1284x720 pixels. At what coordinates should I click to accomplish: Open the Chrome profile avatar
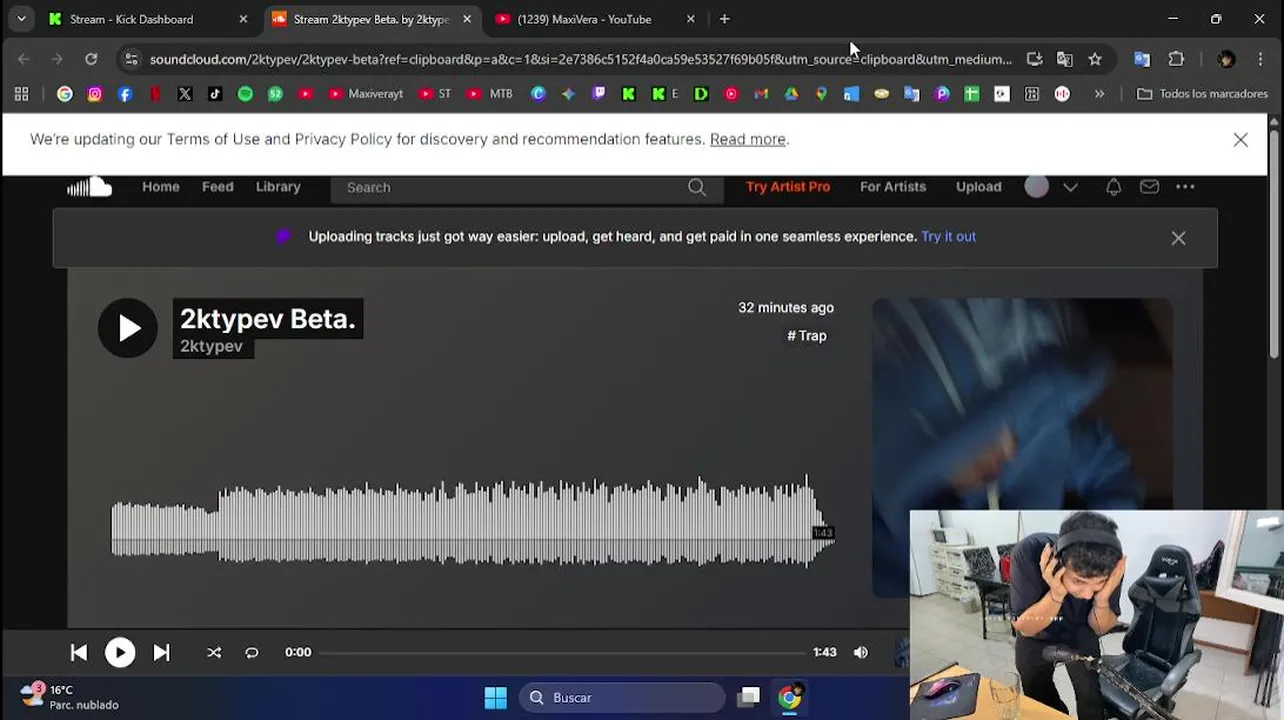(1227, 59)
